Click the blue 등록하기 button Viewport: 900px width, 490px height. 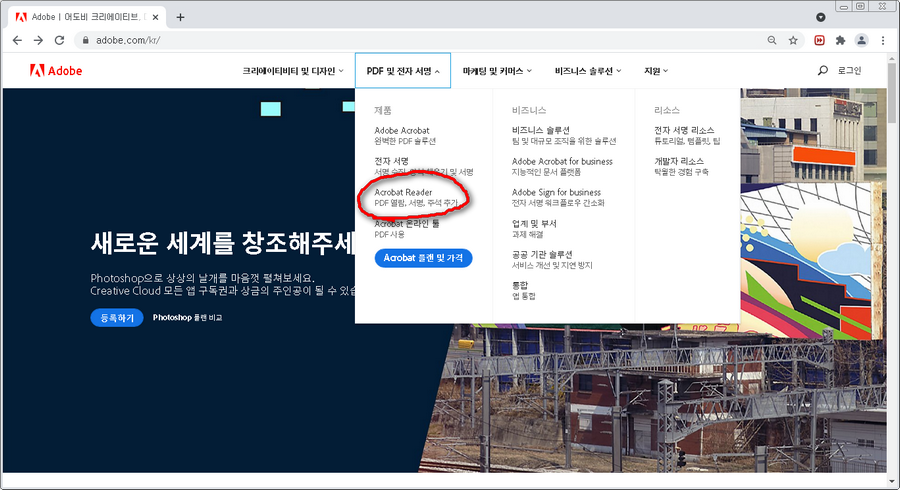(117, 317)
